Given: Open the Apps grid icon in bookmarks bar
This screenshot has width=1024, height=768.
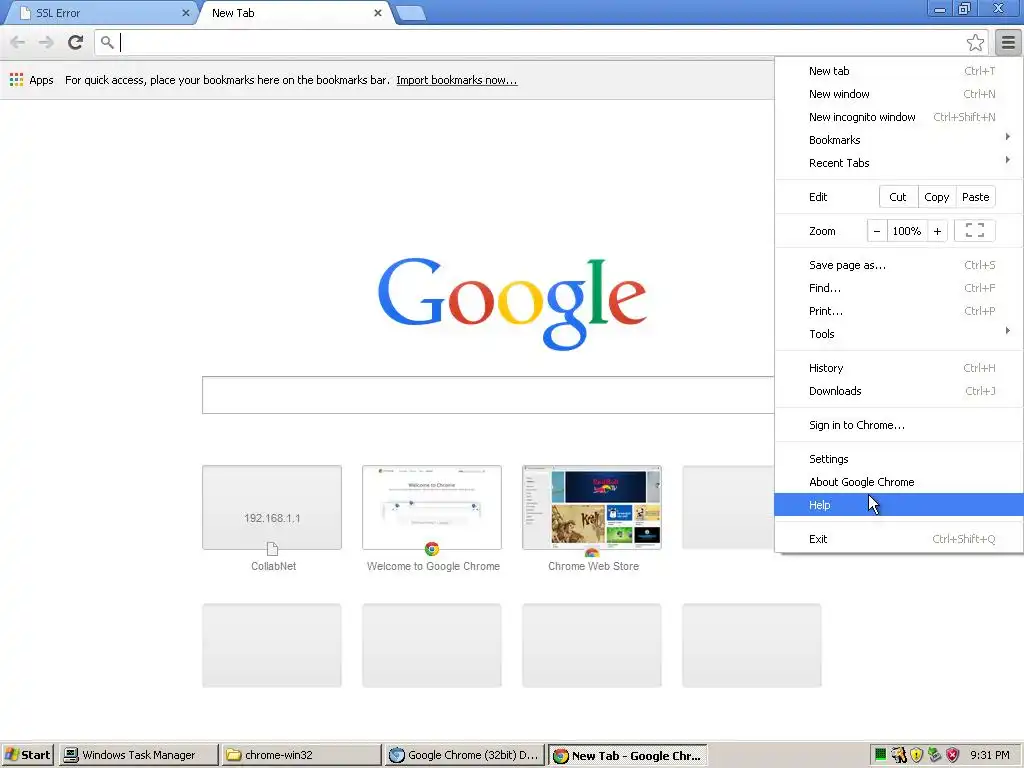Looking at the screenshot, I should (x=16, y=80).
